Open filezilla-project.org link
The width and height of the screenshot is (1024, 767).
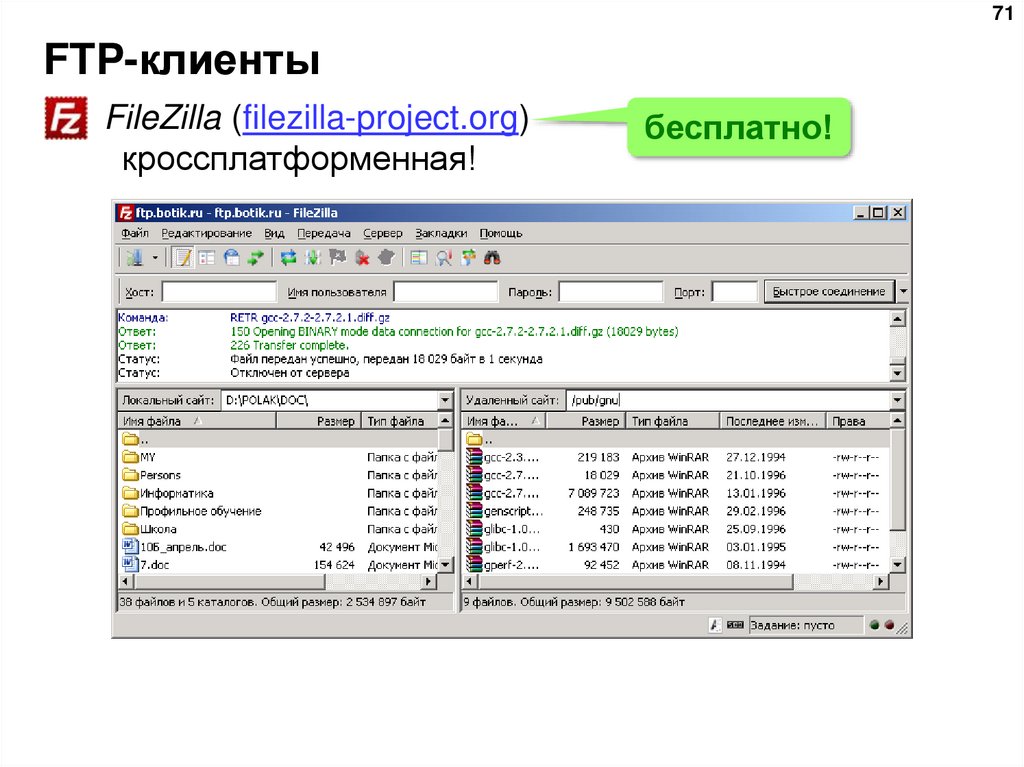click(381, 118)
